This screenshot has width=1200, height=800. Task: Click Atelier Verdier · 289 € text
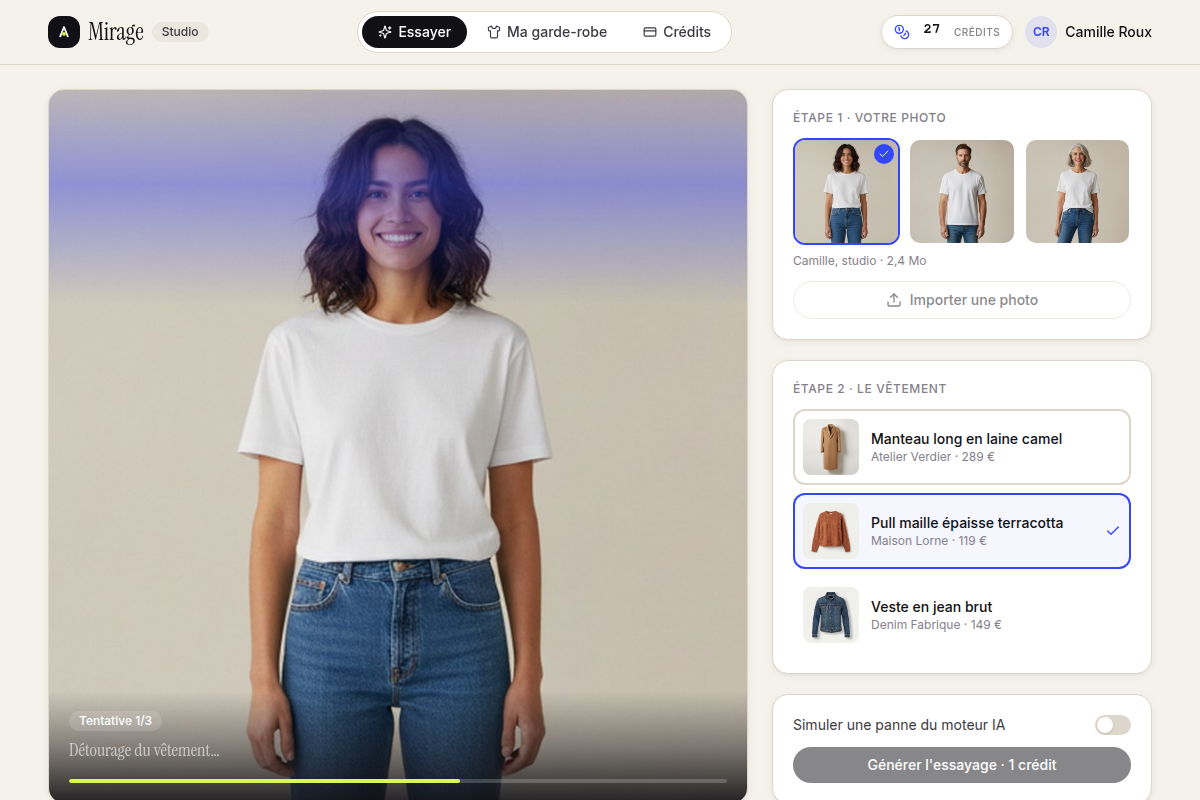(933, 457)
